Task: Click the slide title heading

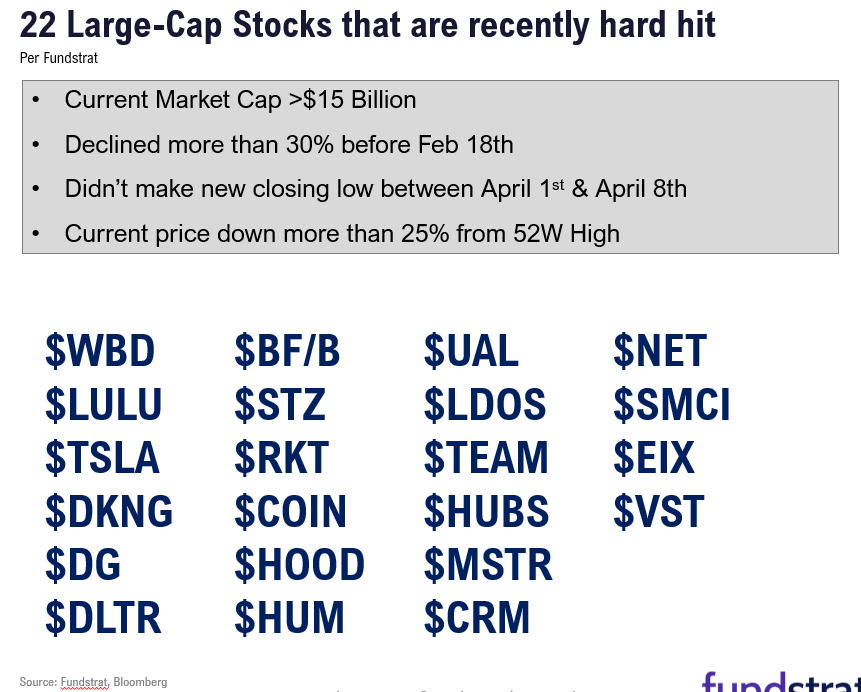Action: coord(367,25)
